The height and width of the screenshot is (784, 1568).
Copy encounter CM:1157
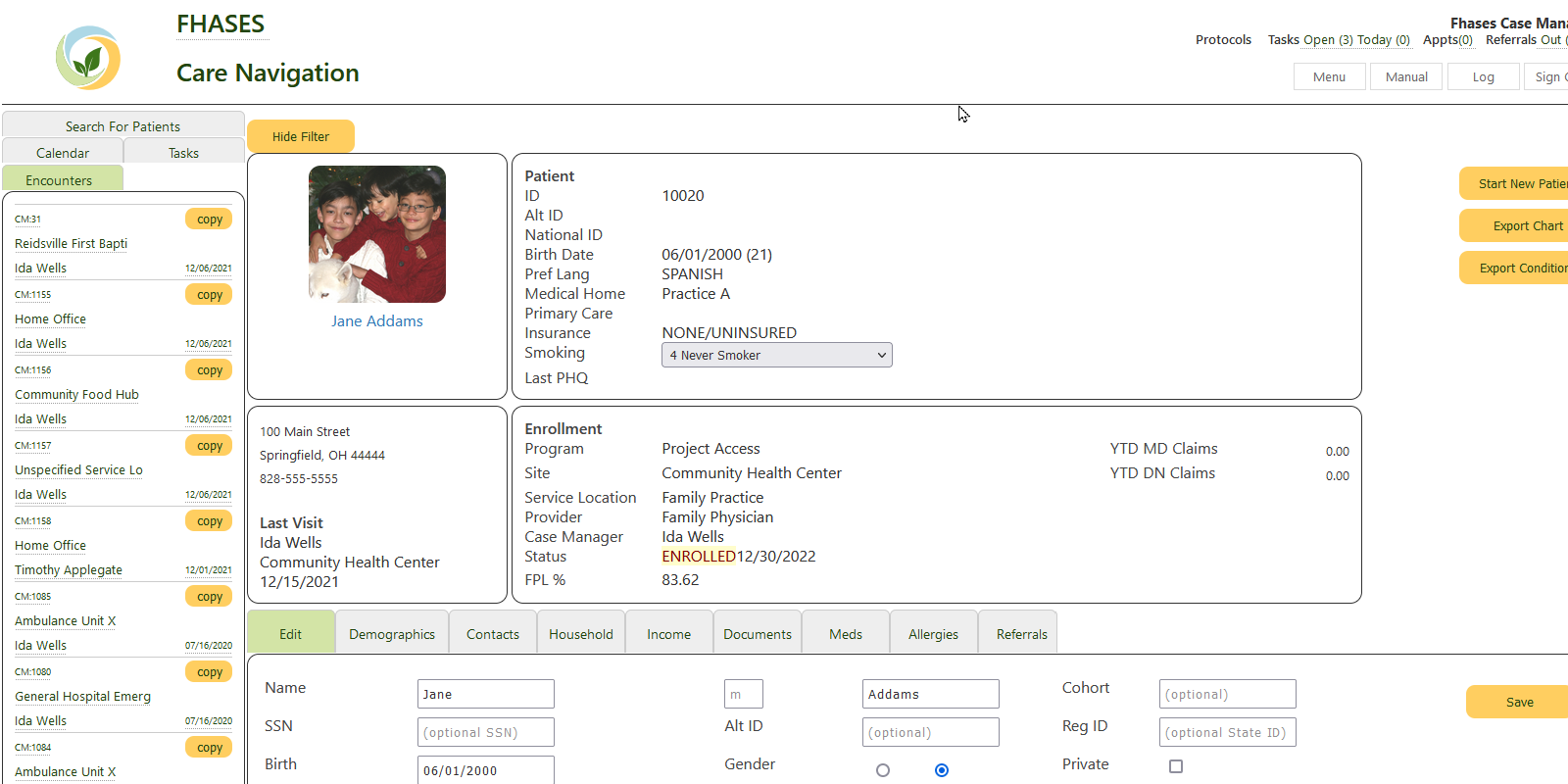pos(209,445)
